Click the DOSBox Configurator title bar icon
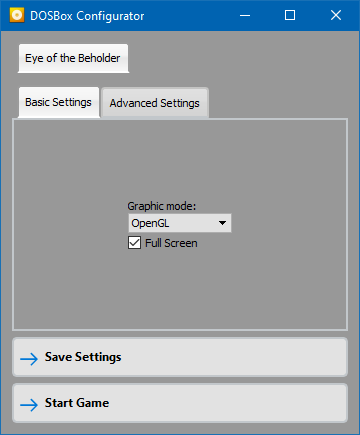360x435 pixels. [17, 15]
